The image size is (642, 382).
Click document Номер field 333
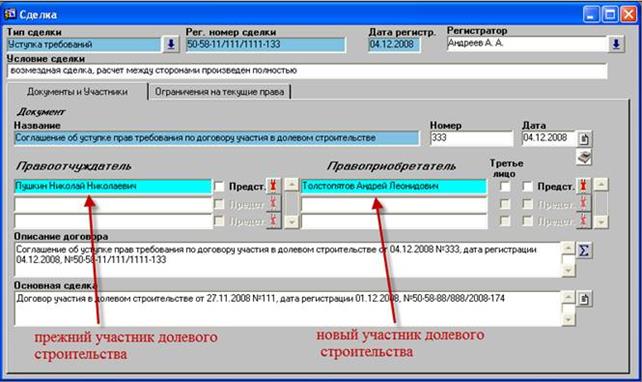471,138
